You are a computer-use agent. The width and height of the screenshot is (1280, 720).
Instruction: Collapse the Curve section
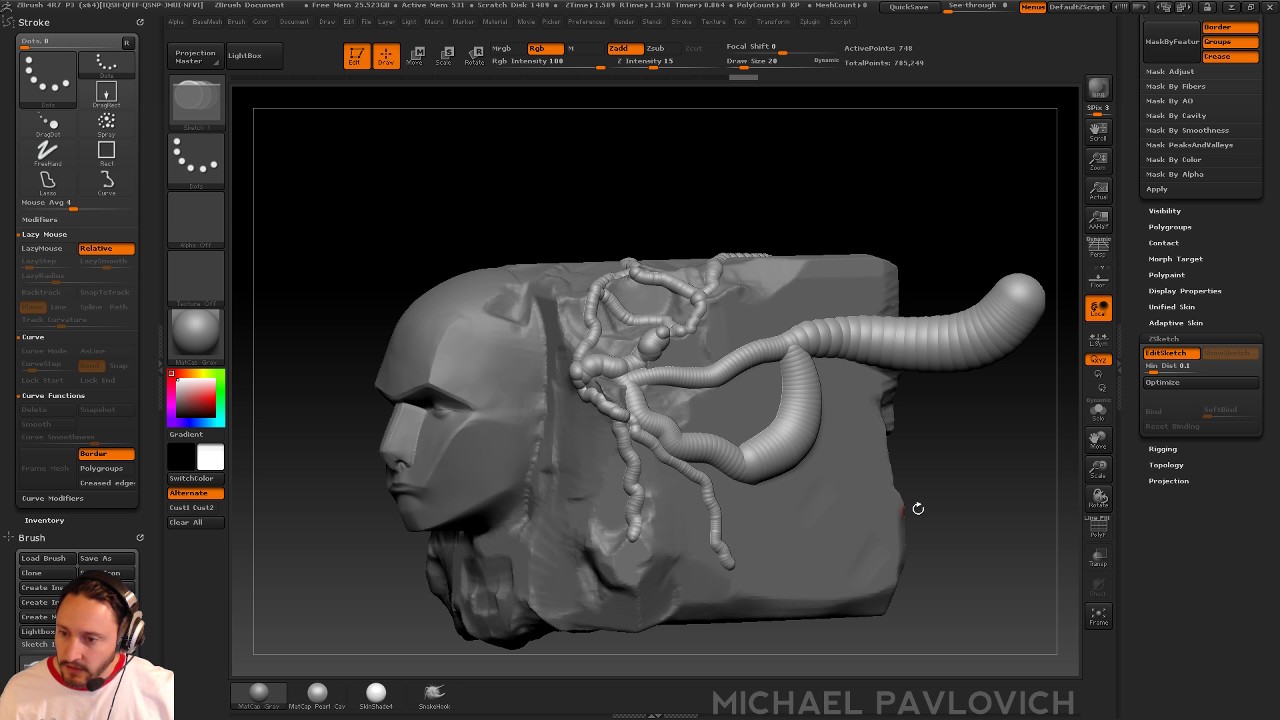(x=33, y=337)
